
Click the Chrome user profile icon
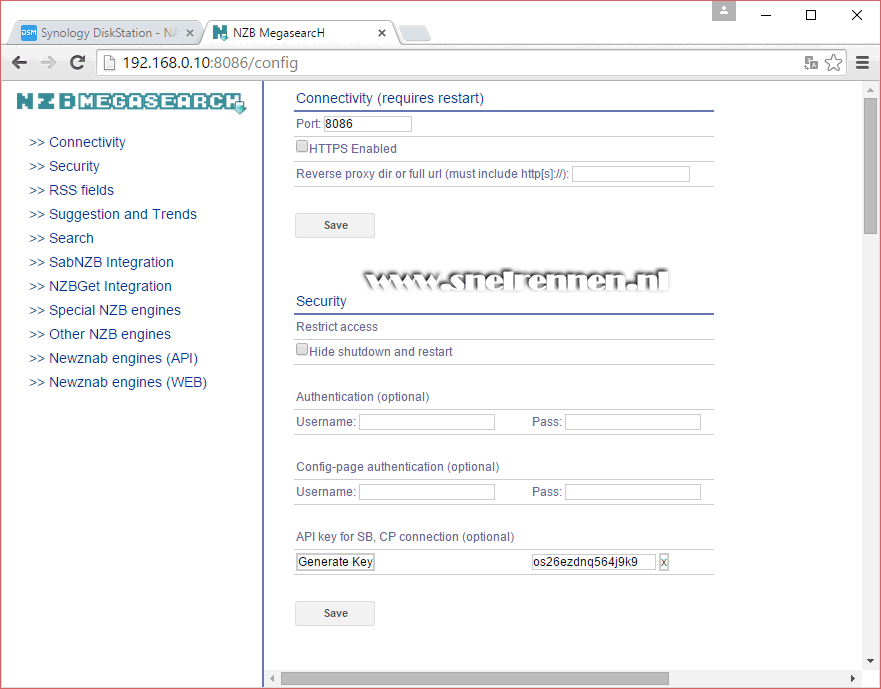[x=724, y=10]
